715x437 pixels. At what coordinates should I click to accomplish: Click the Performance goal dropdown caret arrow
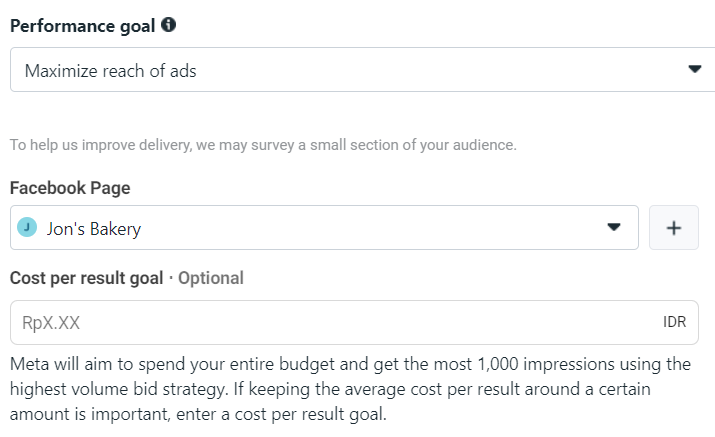[x=695, y=70]
